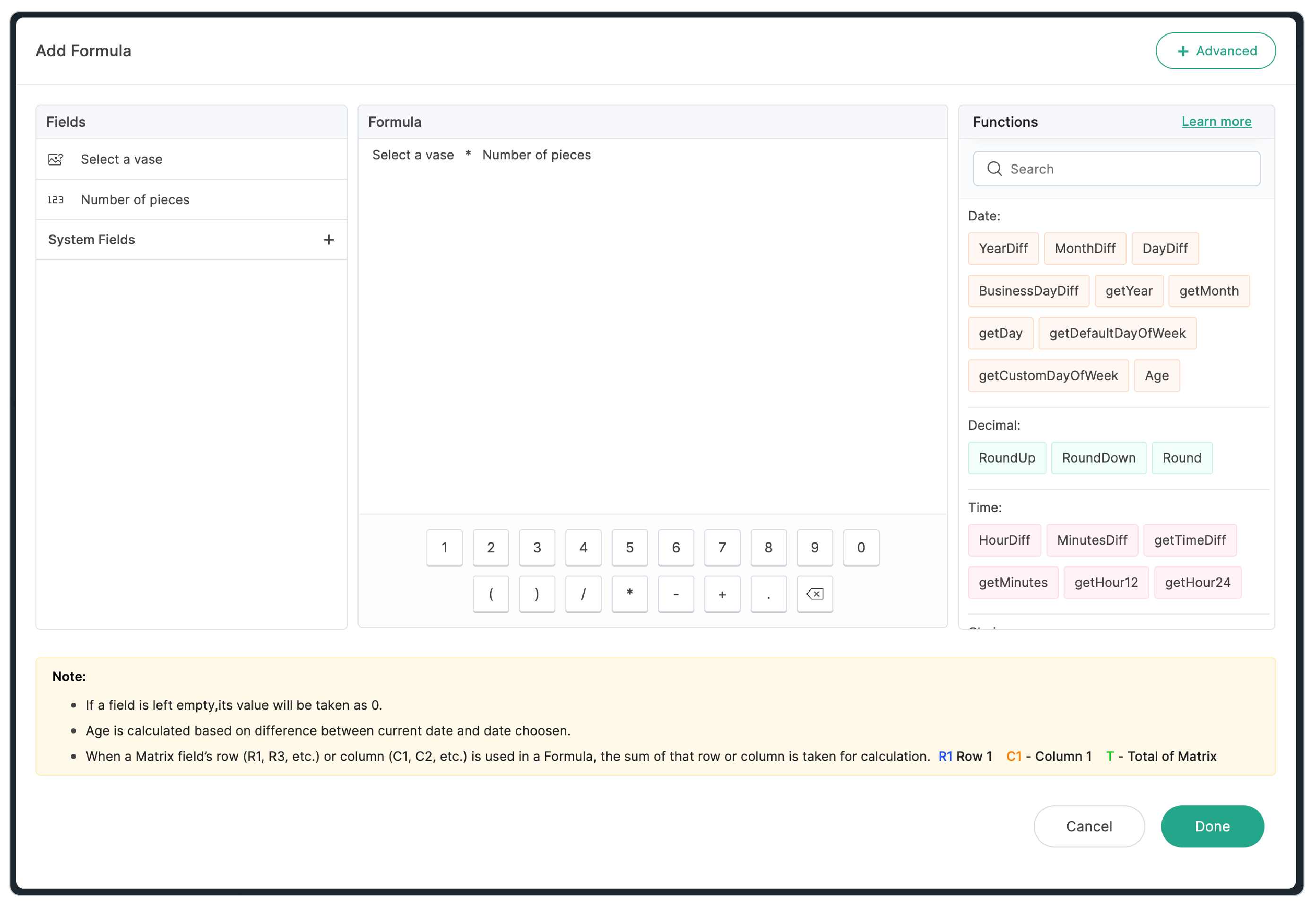1316x908 pixels.
Task: Insert the getCustomDayOfWeek function
Action: click(x=1048, y=376)
